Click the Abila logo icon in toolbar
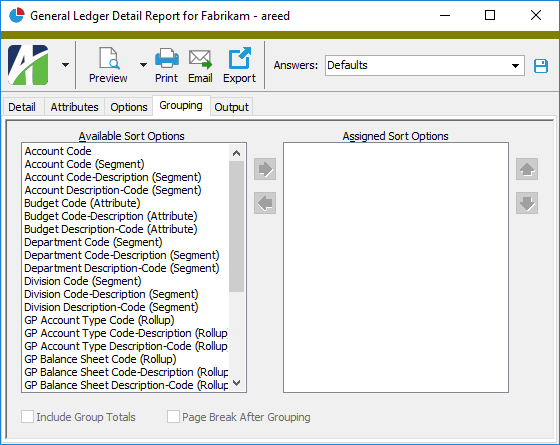Screen dimensions: 560x445 point(28,65)
